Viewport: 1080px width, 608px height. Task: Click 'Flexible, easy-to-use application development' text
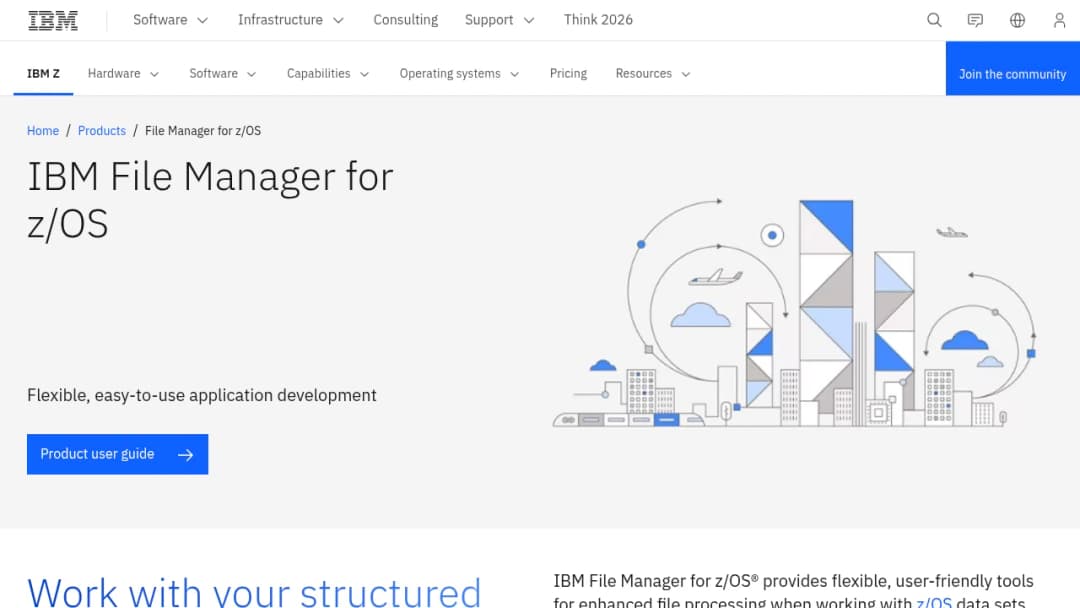click(202, 395)
